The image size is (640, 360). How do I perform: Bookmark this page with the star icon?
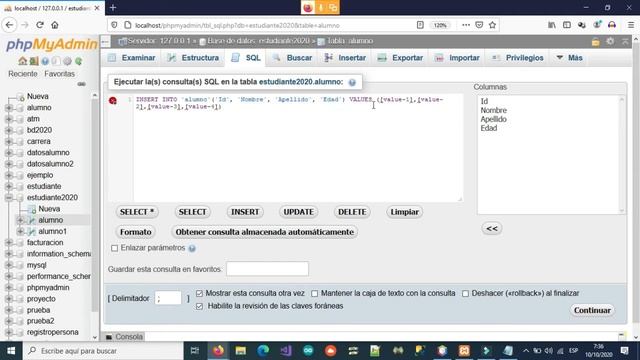[493, 25]
